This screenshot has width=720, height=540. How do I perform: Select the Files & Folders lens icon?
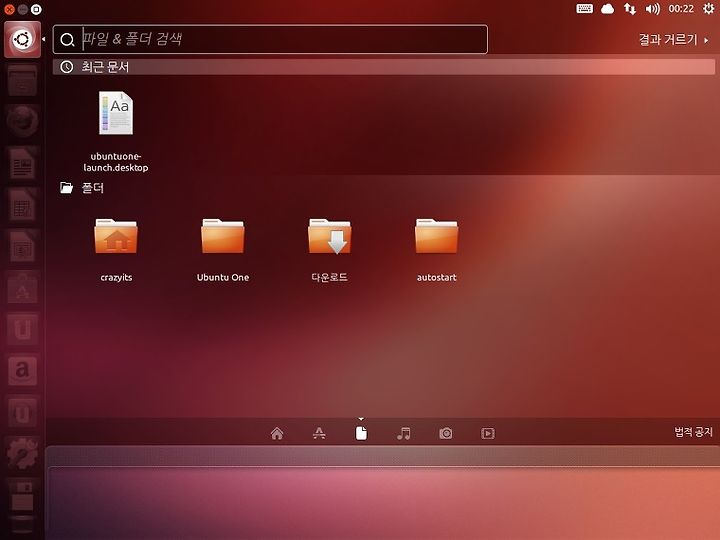(x=361, y=433)
